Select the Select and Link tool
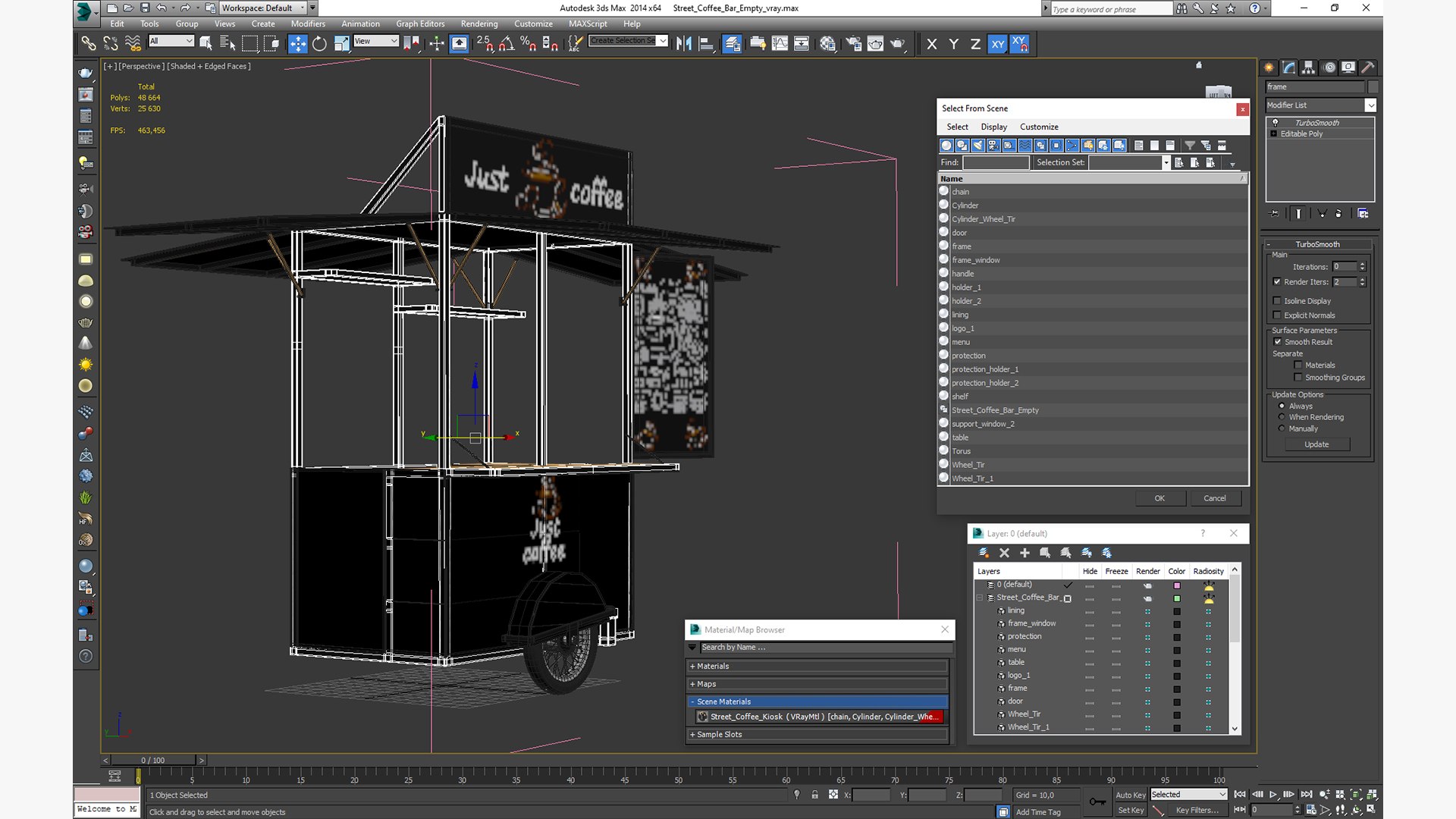This screenshot has width=1456, height=819. pos(89,44)
